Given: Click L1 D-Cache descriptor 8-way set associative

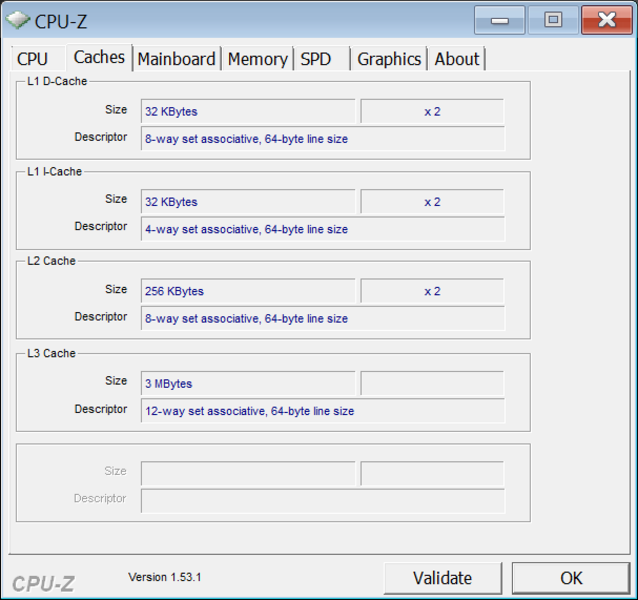Looking at the screenshot, I should [x=323, y=139].
